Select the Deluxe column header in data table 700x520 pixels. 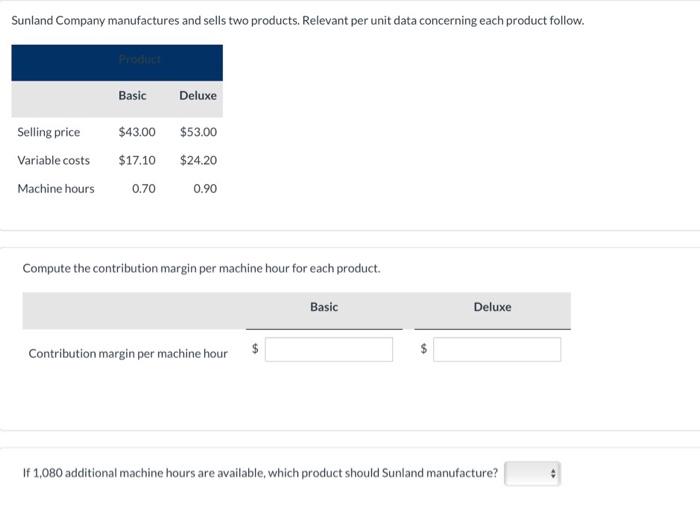pyautogui.click(x=198, y=96)
